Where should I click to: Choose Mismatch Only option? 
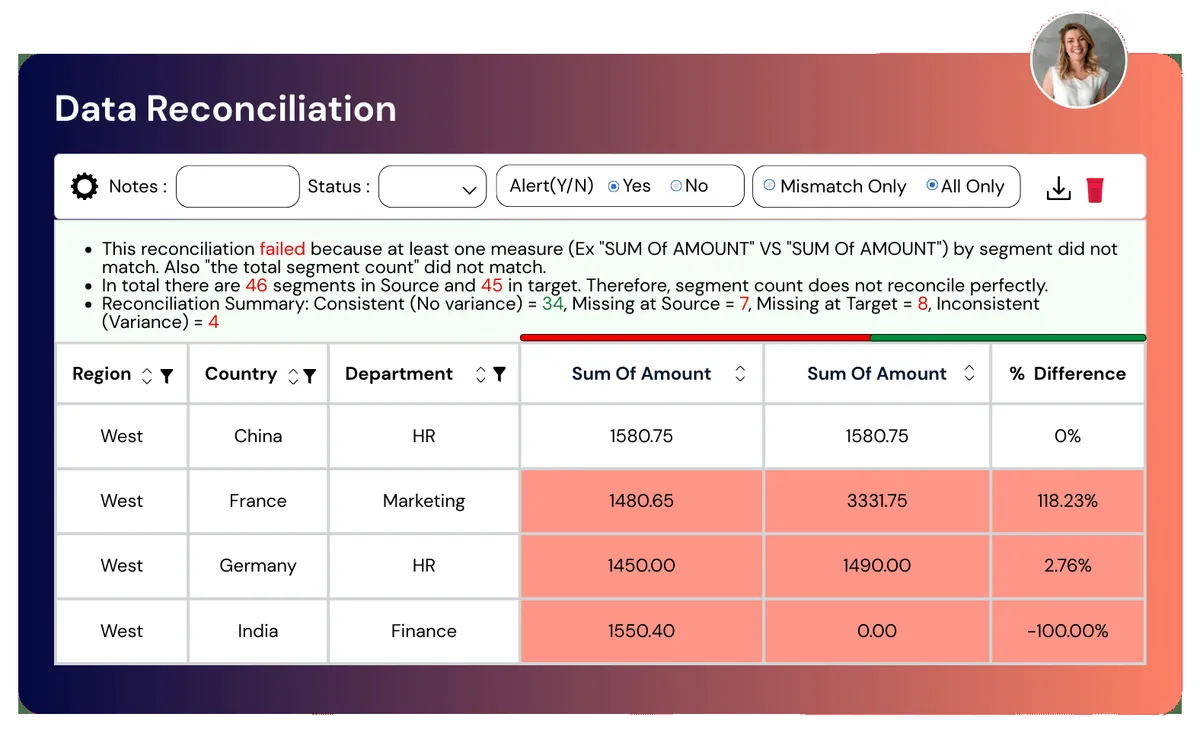coord(769,185)
